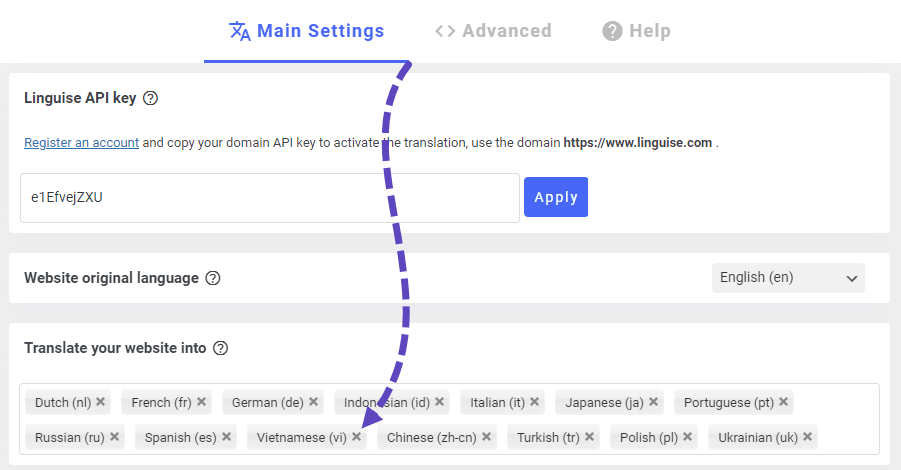The image size is (901, 470).
Task: Remove the Japanese (ja) language tag
Action: [x=653, y=402]
